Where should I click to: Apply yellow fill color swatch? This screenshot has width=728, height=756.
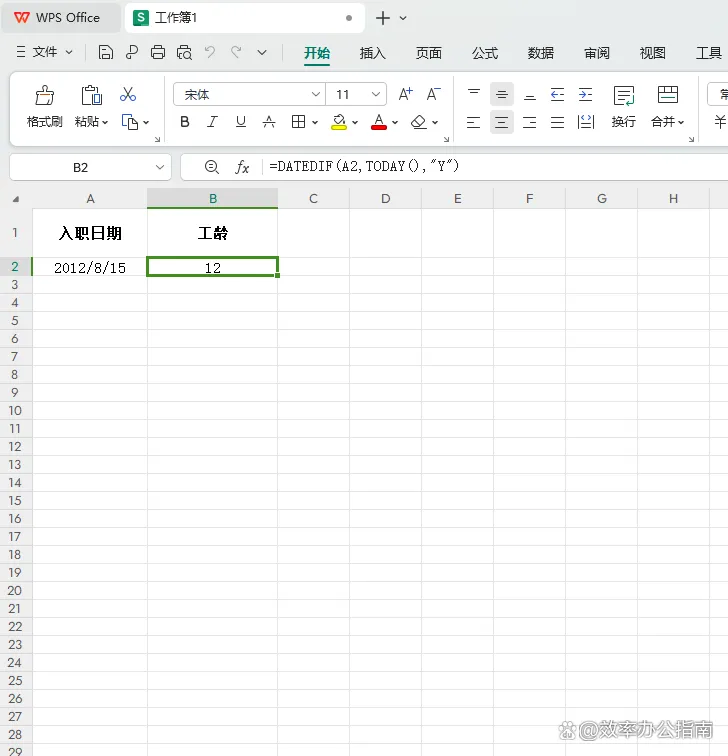tap(339, 122)
